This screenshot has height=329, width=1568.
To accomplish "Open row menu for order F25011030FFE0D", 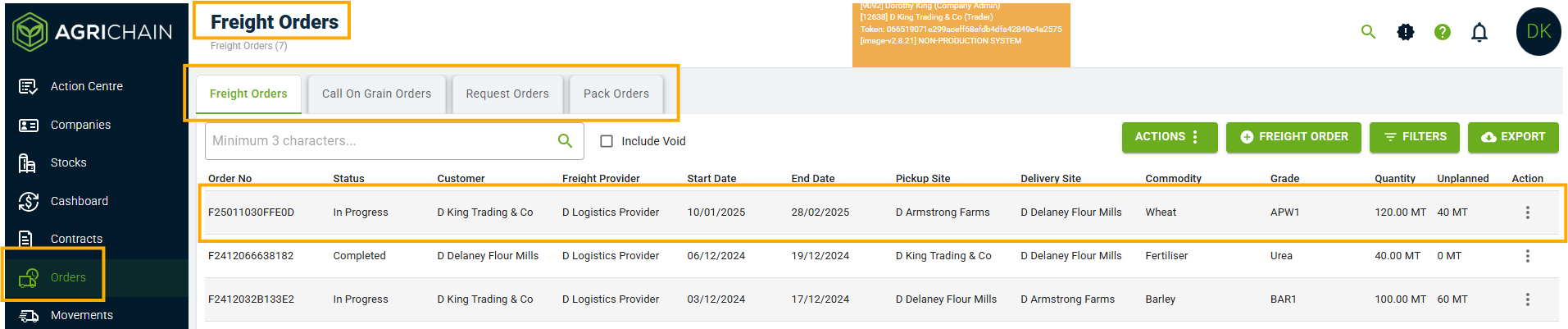I will [1527, 212].
